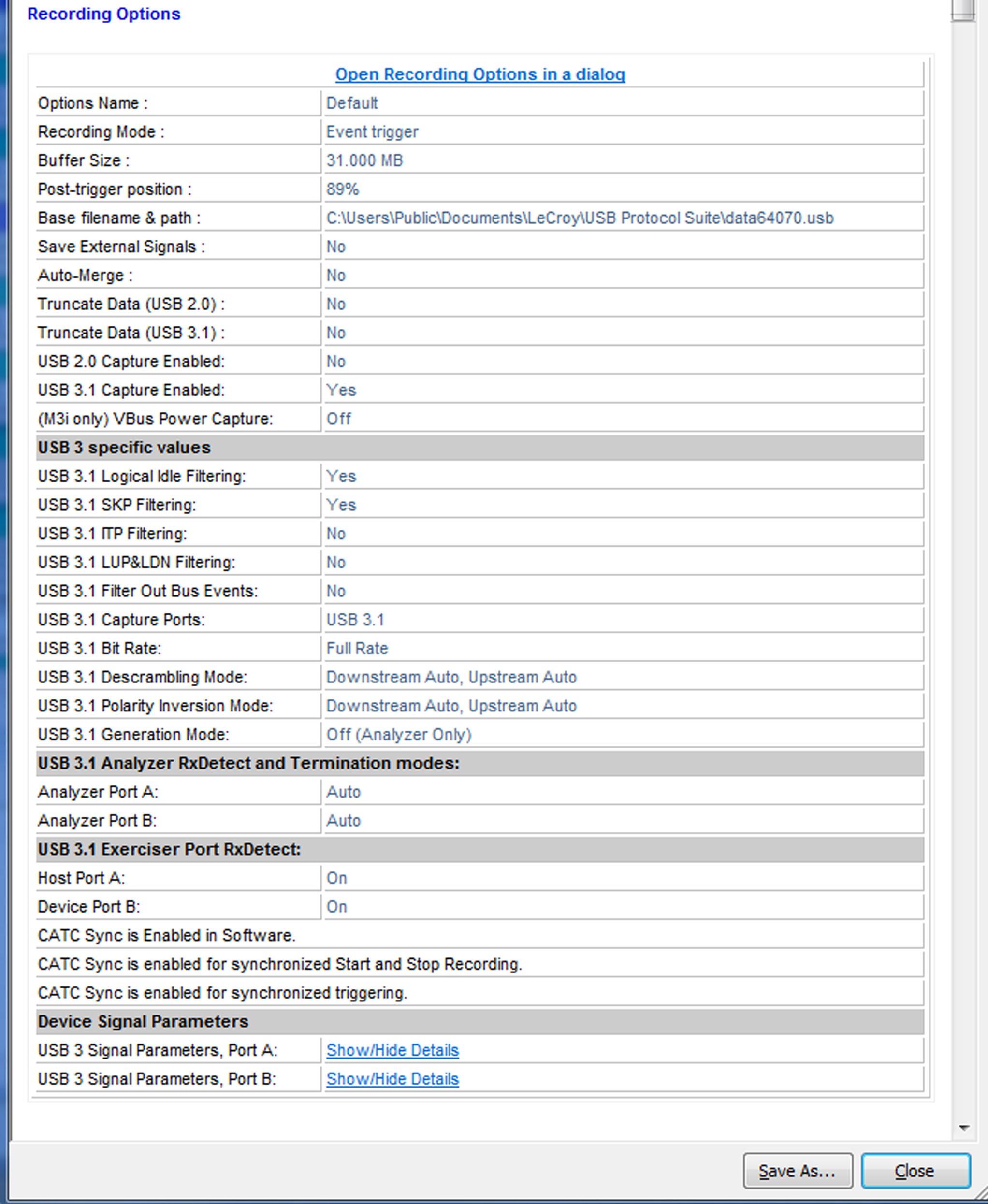Select the Base filename path value
Image resolution: width=988 pixels, height=1204 pixels.
point(580,218)
